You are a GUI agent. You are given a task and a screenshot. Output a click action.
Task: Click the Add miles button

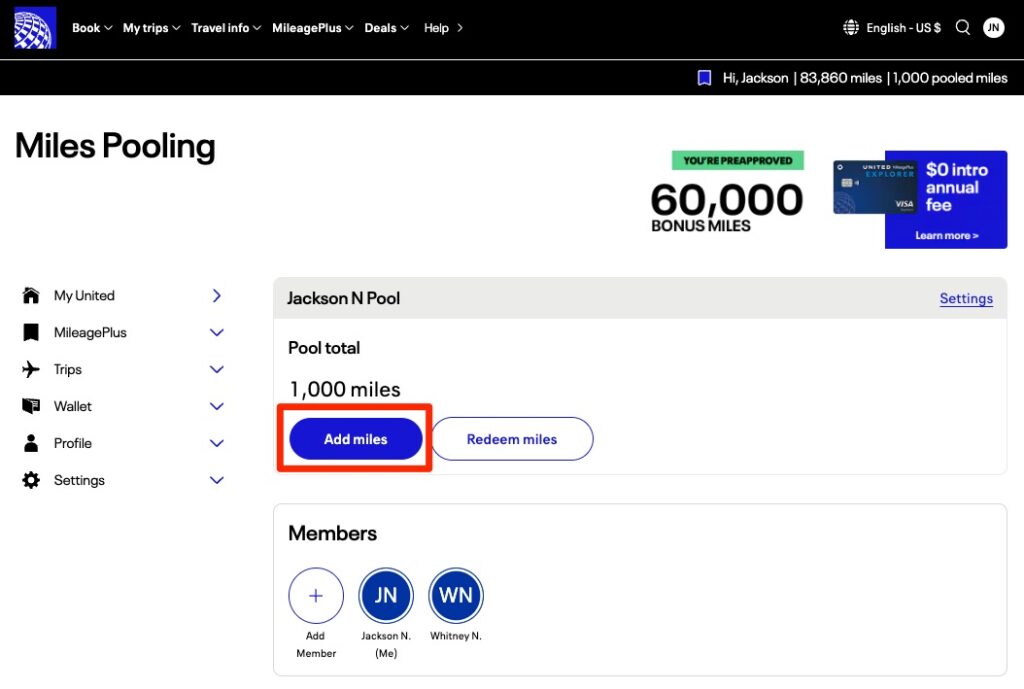[355, 438]
